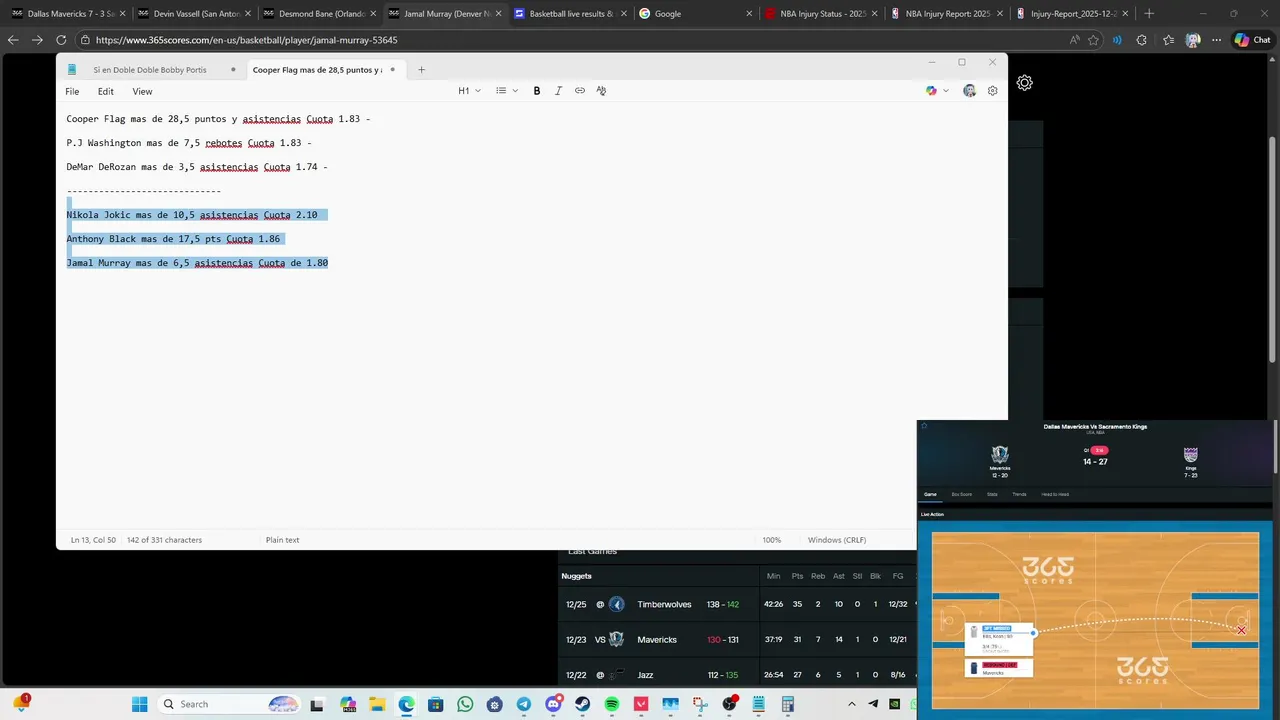This screenshot has width=1280, height=720.
Task: Open Telegram from the taskbar
Action: tap(524, 704)
